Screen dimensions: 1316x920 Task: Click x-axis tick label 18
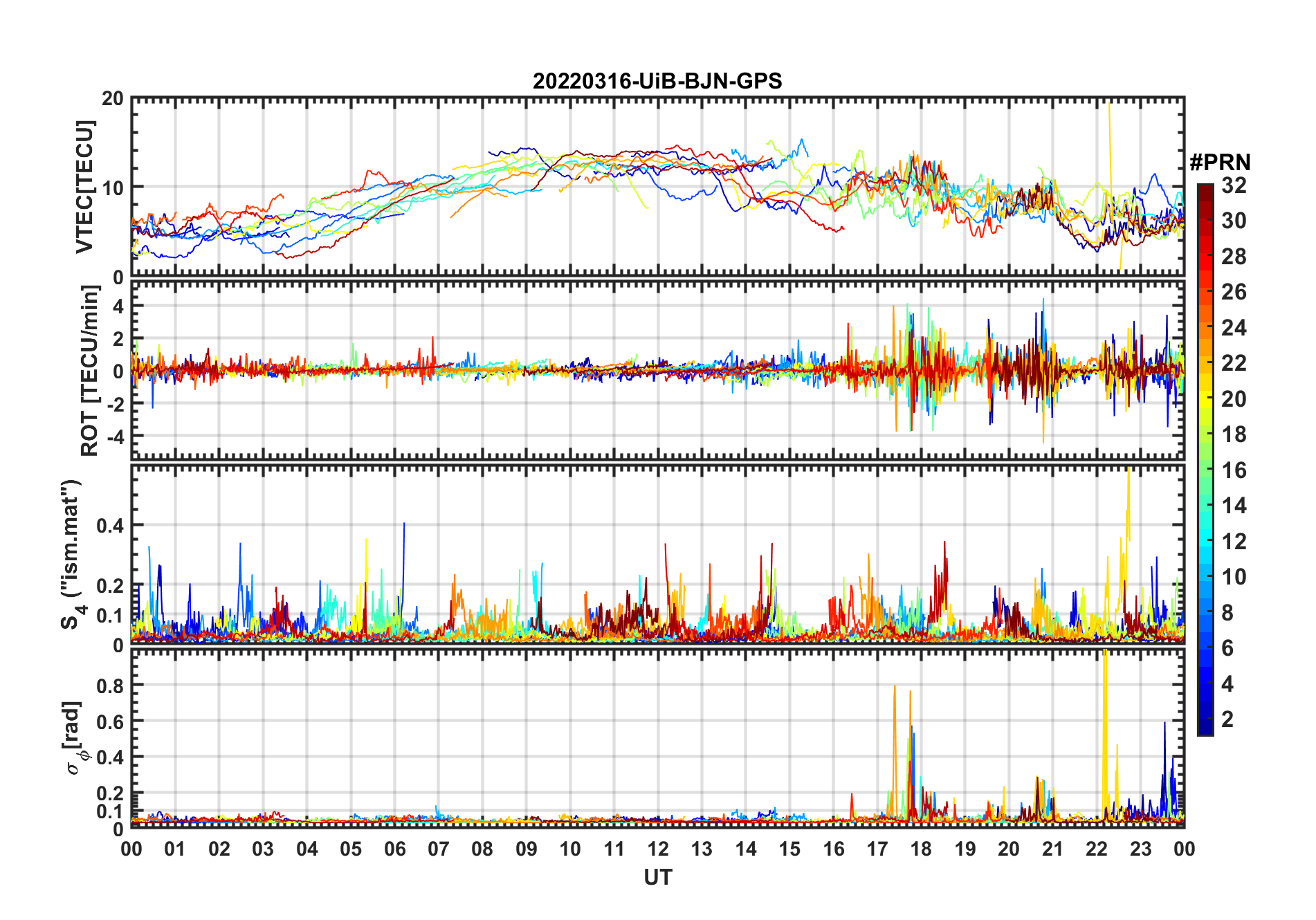point(921,849)
